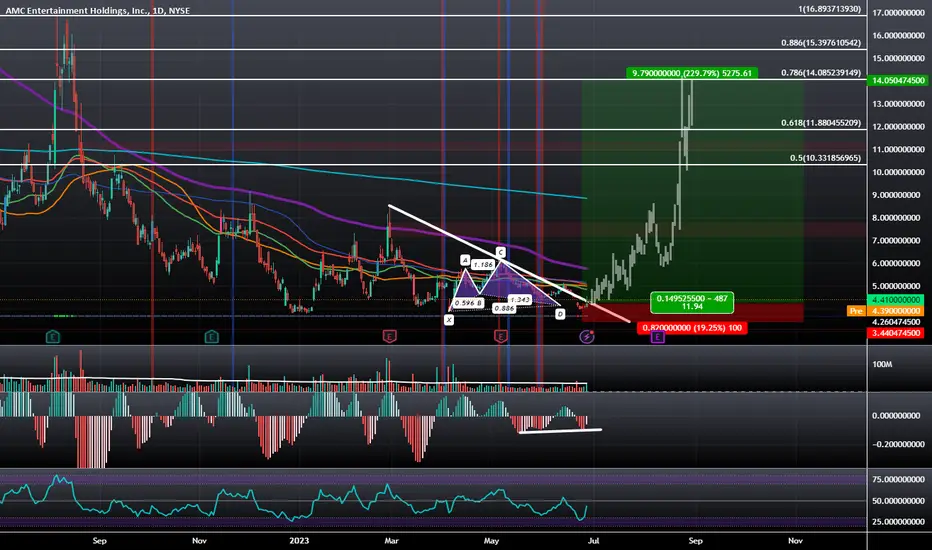
Task: Click the 1.343 harmonic ratio label
Action: point(519,299)
